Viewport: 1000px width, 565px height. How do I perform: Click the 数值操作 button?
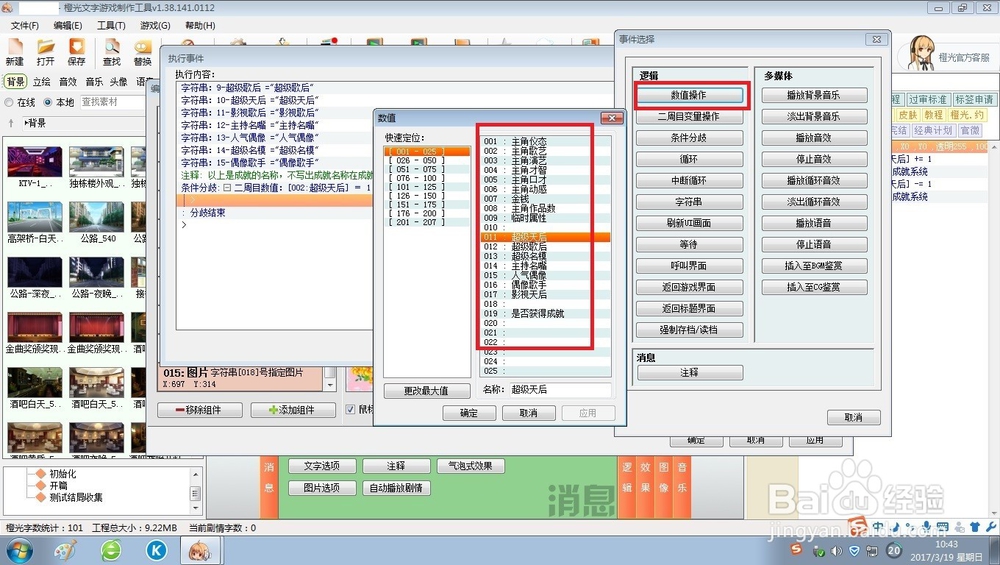coord(689,95)
